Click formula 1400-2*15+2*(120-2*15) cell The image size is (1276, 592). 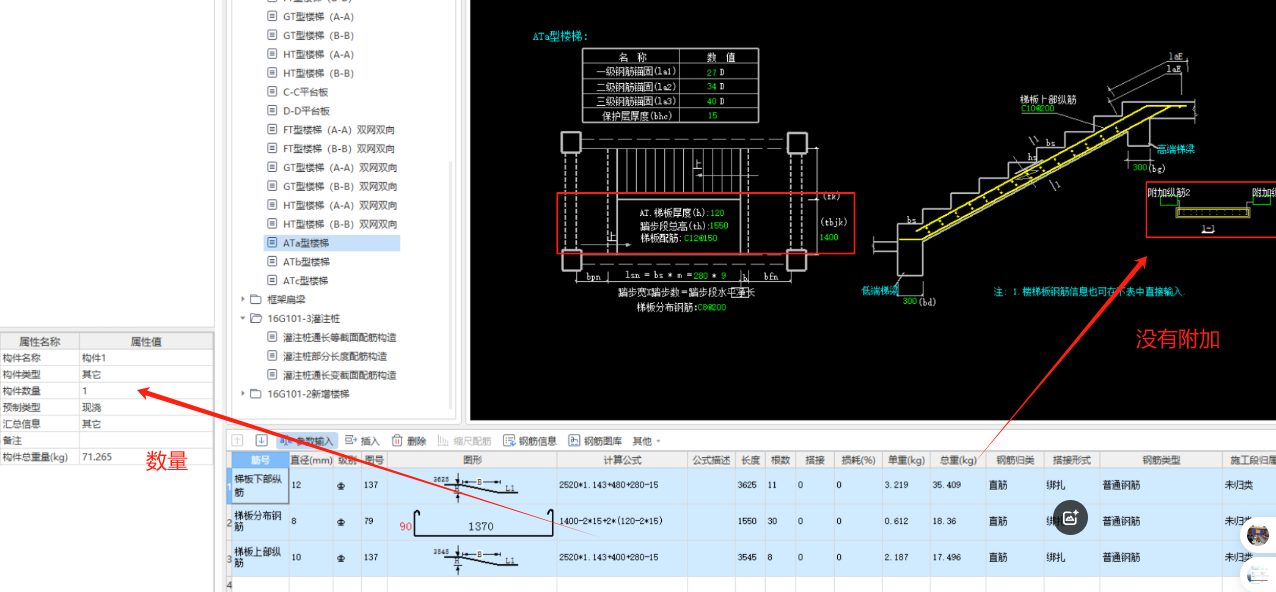point(620,521)
